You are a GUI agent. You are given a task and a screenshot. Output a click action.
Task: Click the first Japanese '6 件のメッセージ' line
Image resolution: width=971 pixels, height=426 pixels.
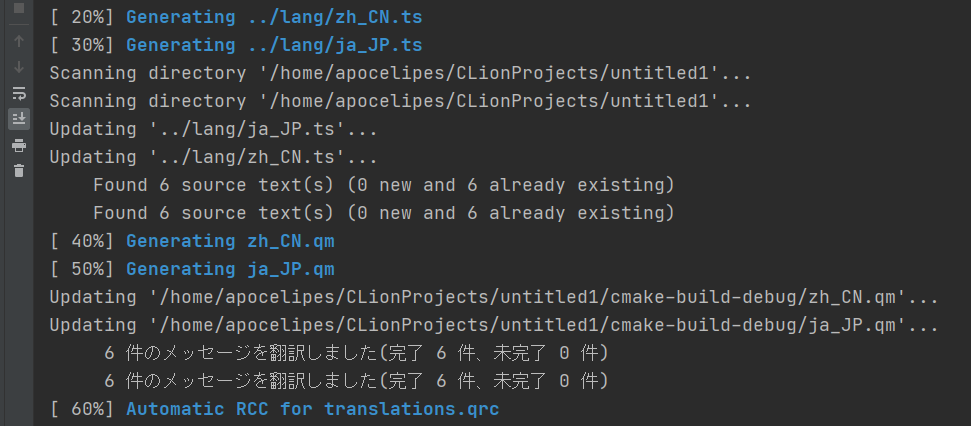356,353
